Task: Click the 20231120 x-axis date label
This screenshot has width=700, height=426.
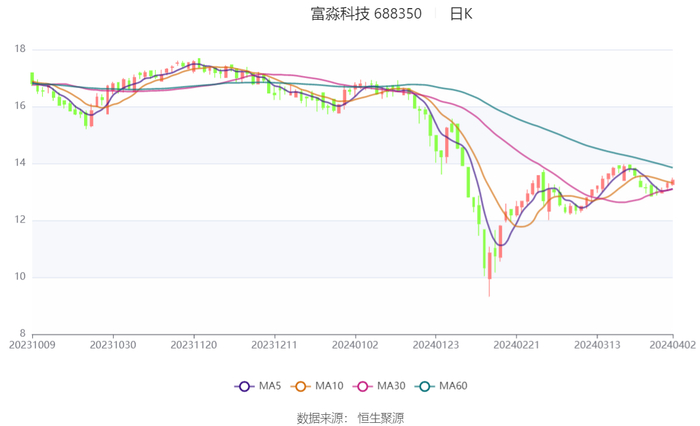Action: pyautogui.click(x=194, y=344)
